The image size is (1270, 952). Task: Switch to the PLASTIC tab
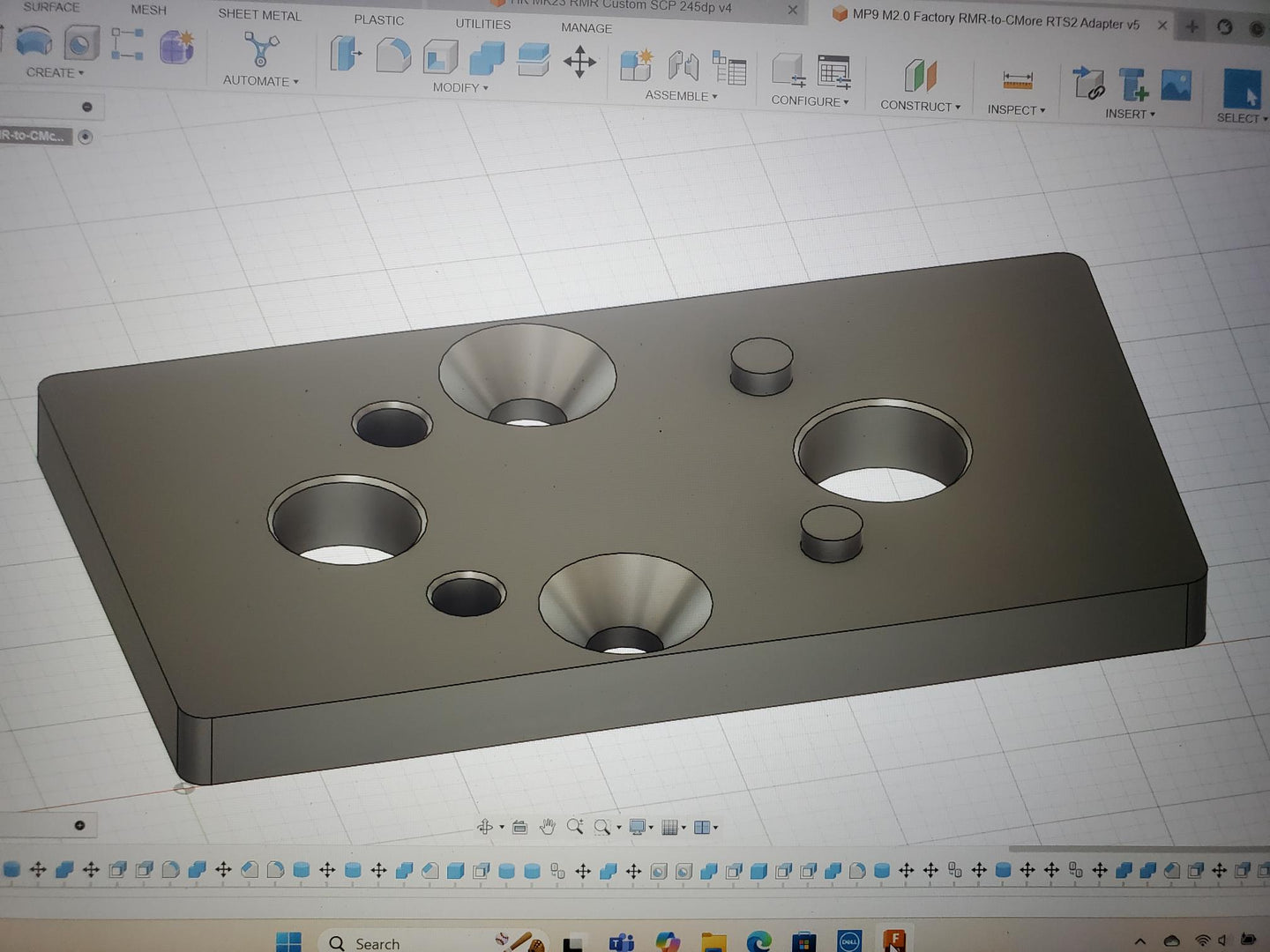379,19
